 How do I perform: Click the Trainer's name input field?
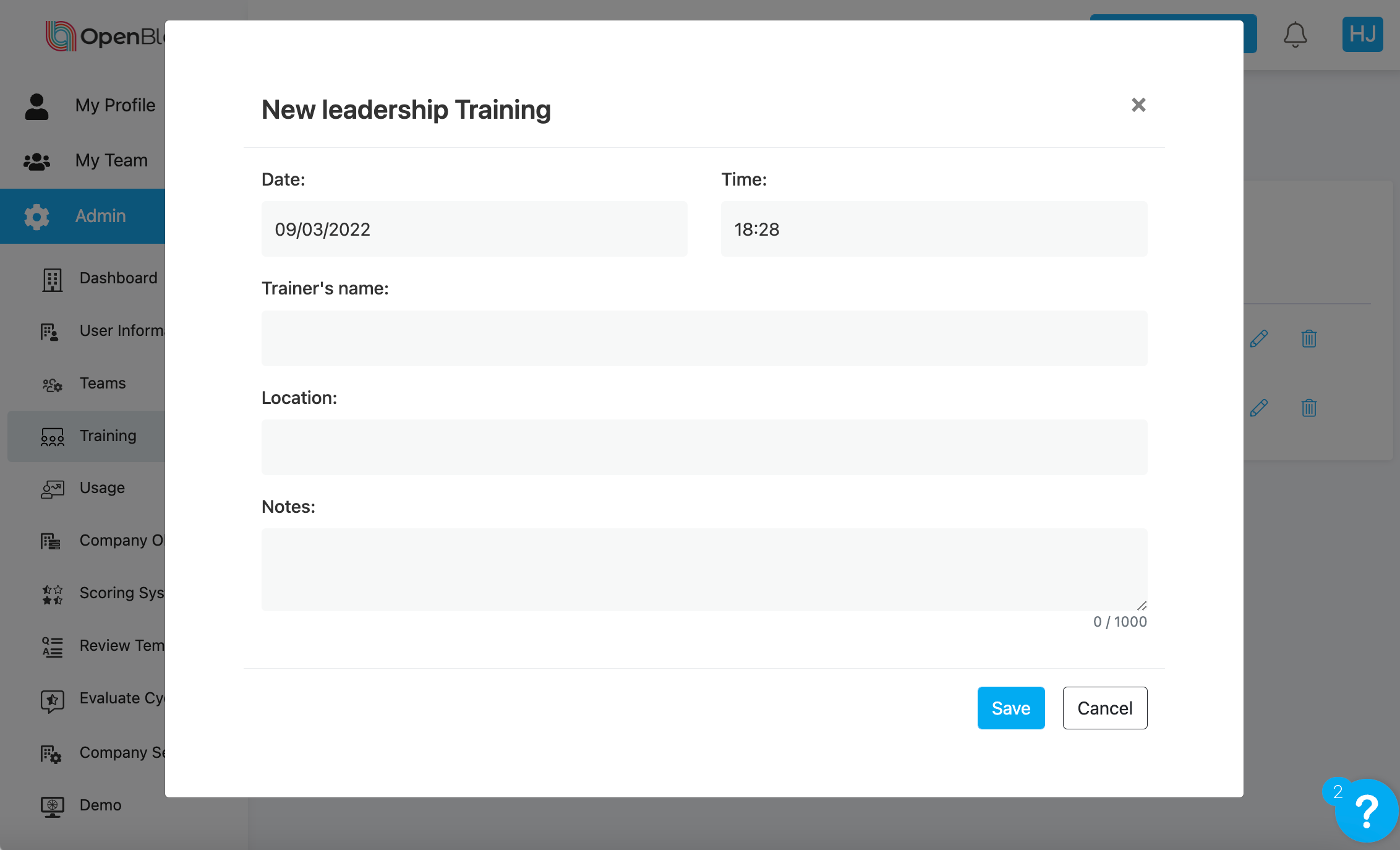pos(704,338)
